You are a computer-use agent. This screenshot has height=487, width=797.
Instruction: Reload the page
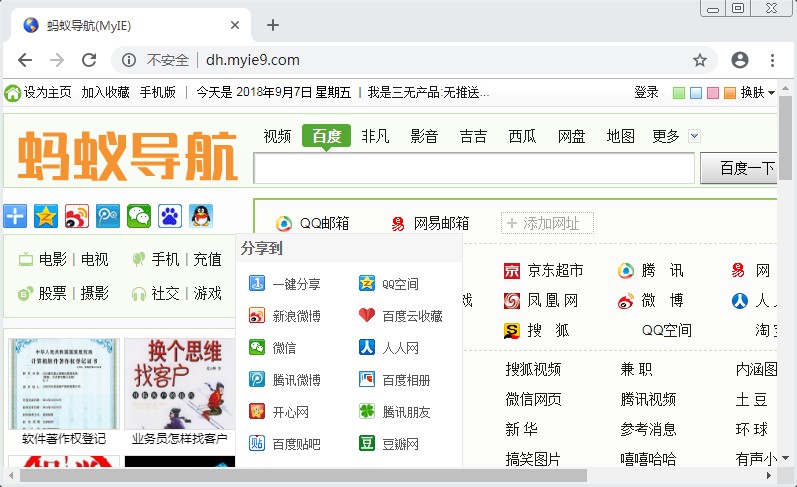89,60
